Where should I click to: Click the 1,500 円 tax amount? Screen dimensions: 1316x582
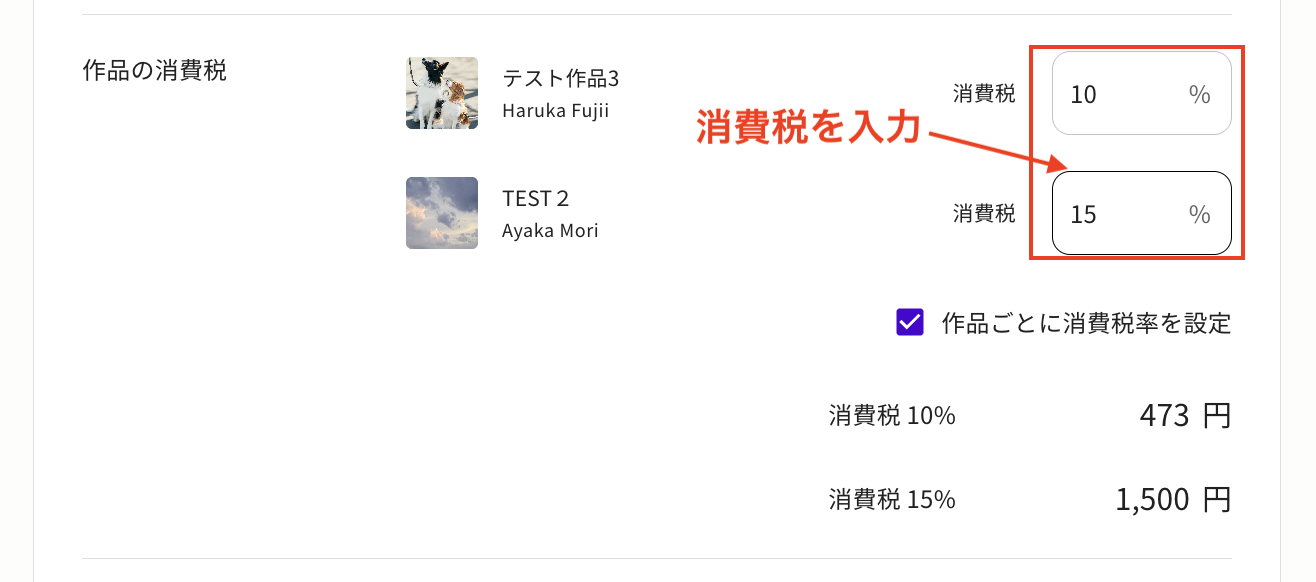(x=1172, y=499)
